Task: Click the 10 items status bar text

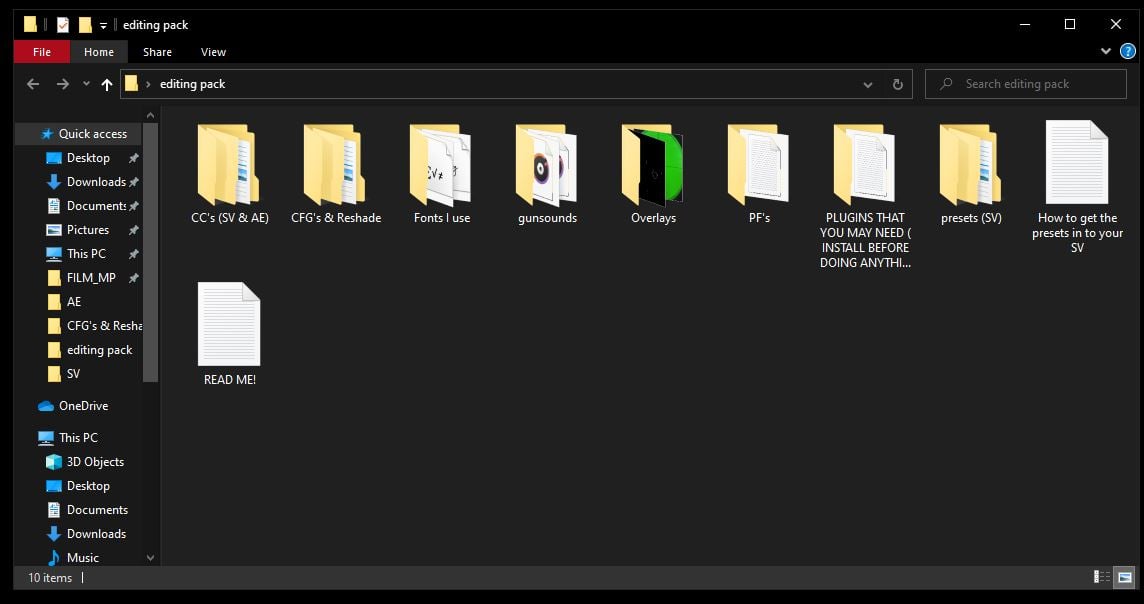Action: pyautogui.click(x=50, y=578)
